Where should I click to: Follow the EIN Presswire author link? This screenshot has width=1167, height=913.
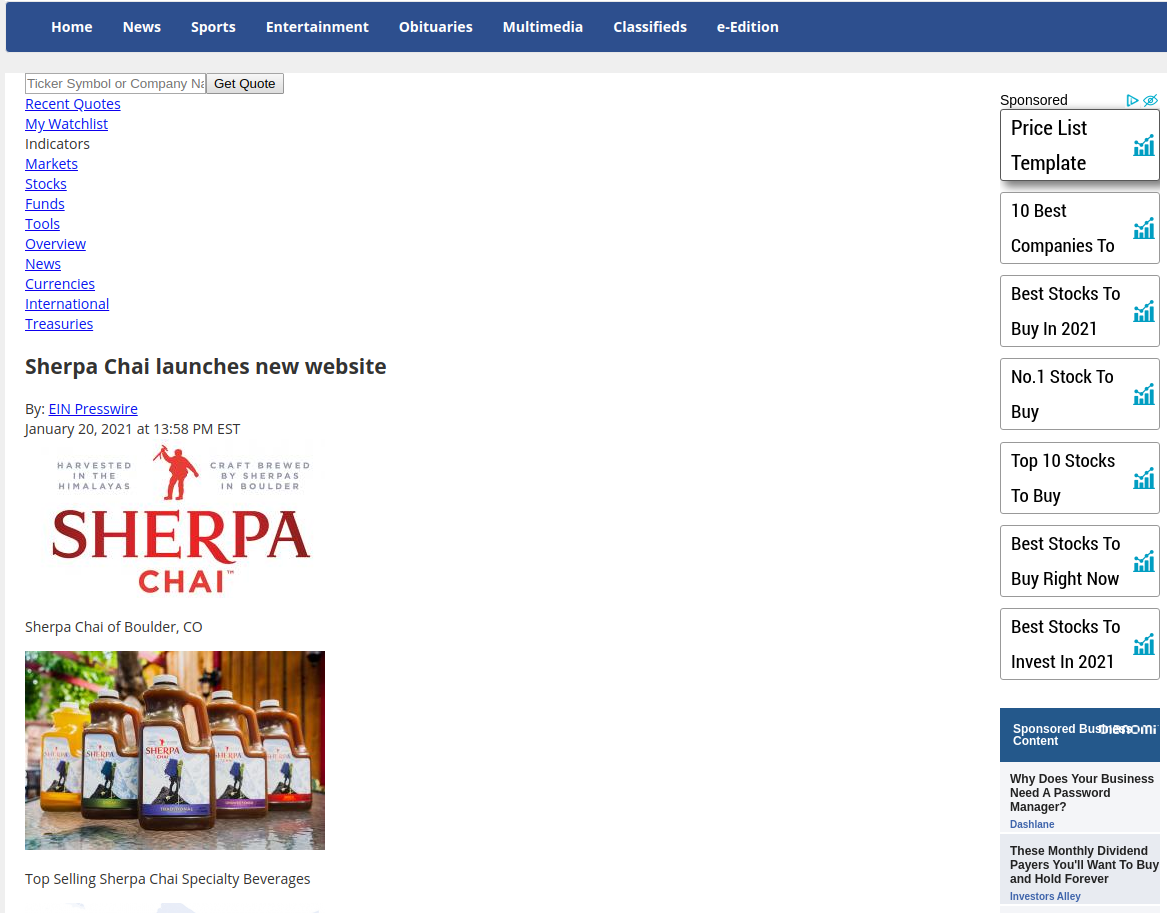point(93,409)
